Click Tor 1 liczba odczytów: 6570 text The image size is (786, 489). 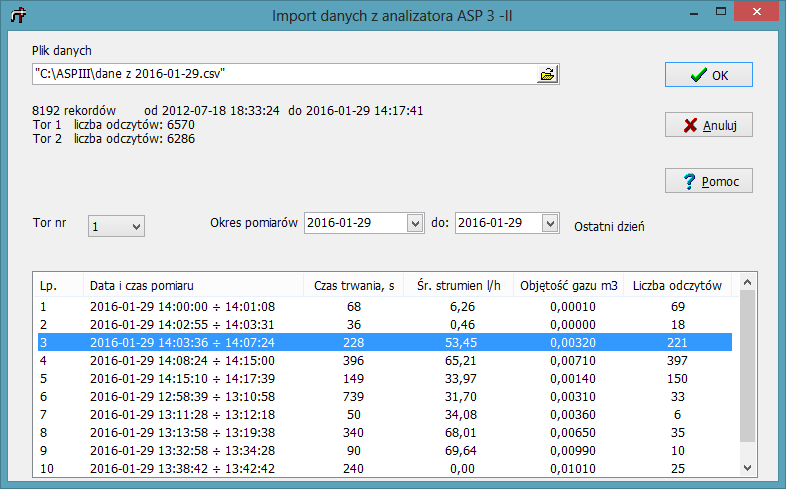114,125
